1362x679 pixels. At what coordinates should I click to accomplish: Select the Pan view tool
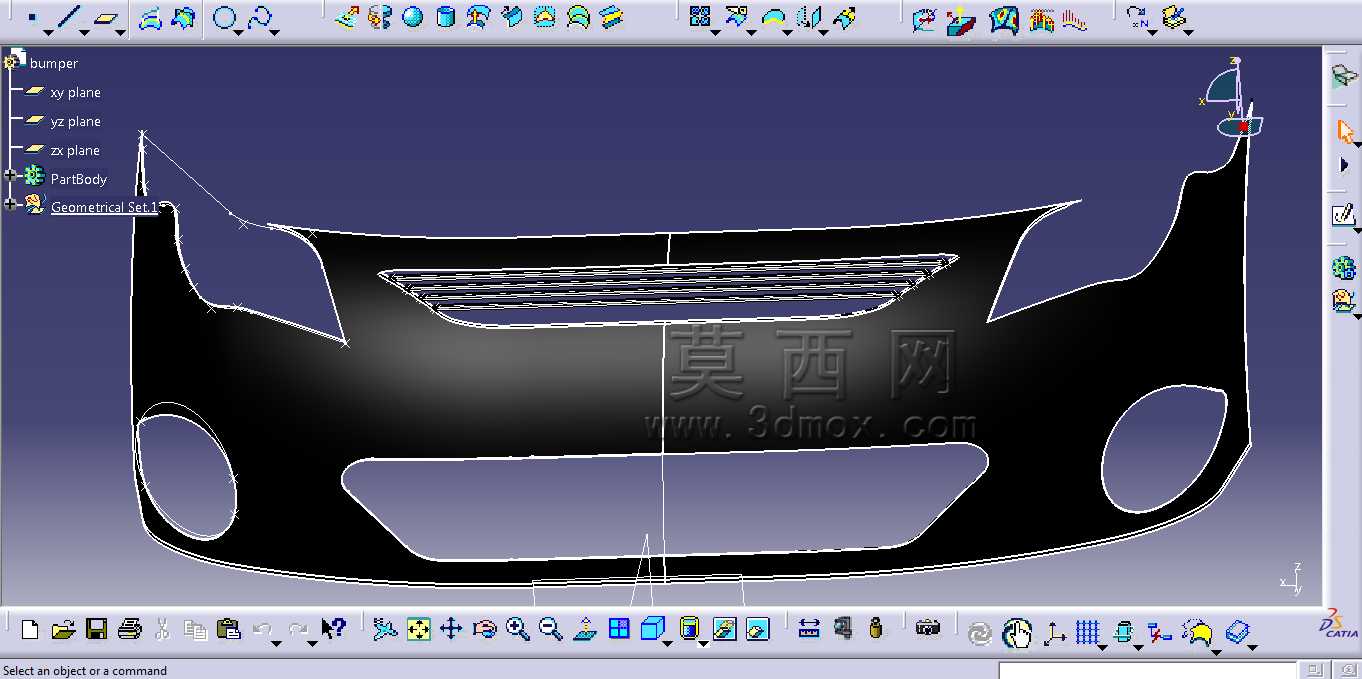tap(451, 629)
